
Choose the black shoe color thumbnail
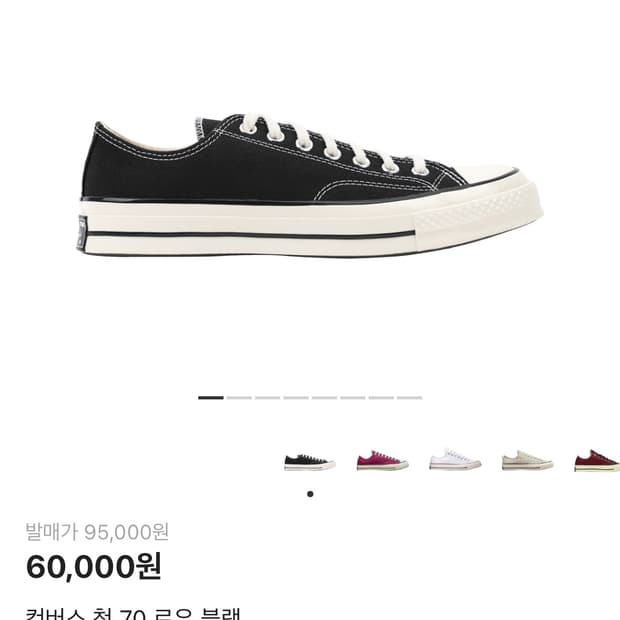(310, 462)
